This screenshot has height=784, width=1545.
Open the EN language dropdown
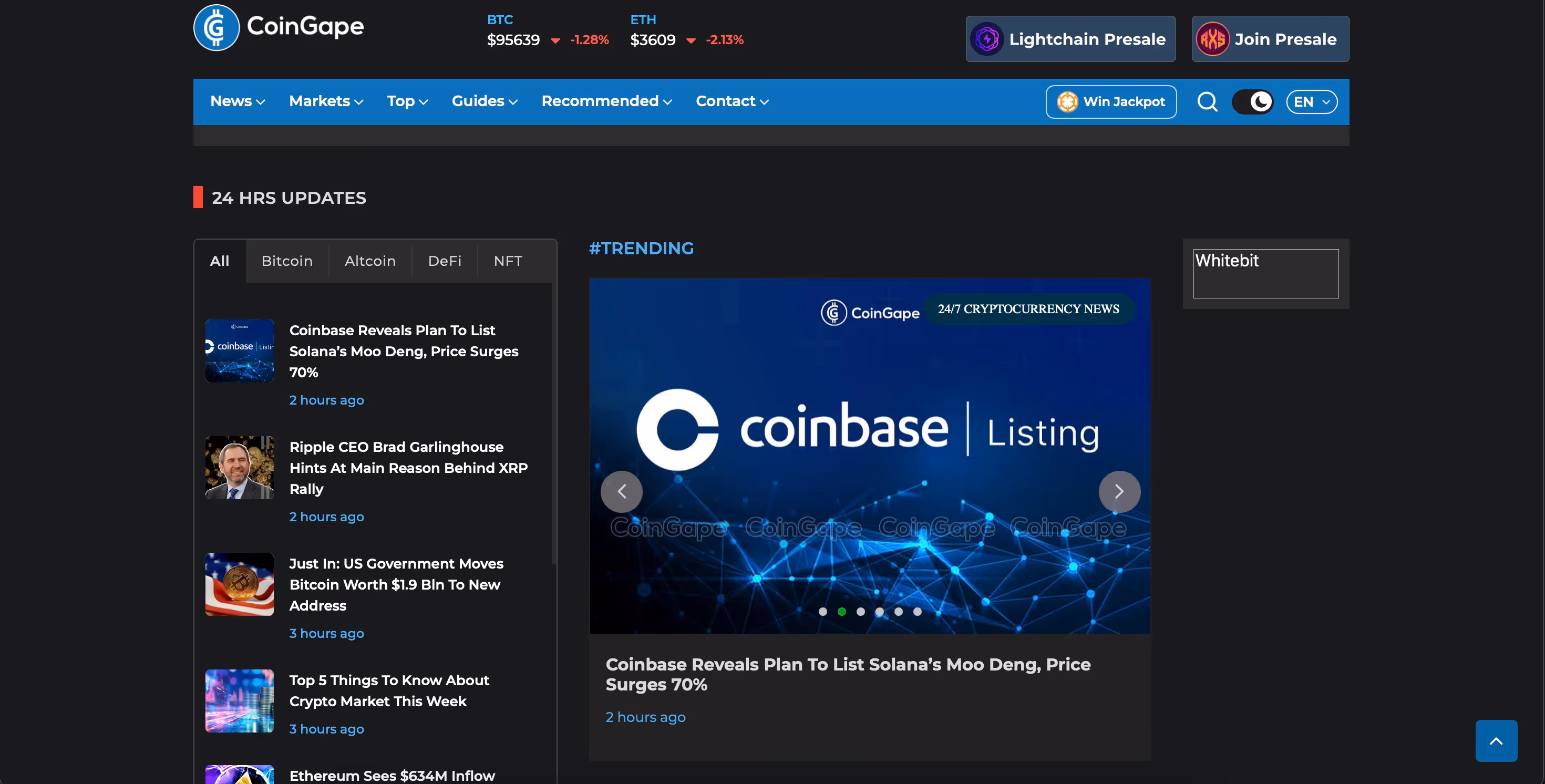[1312, 102]
